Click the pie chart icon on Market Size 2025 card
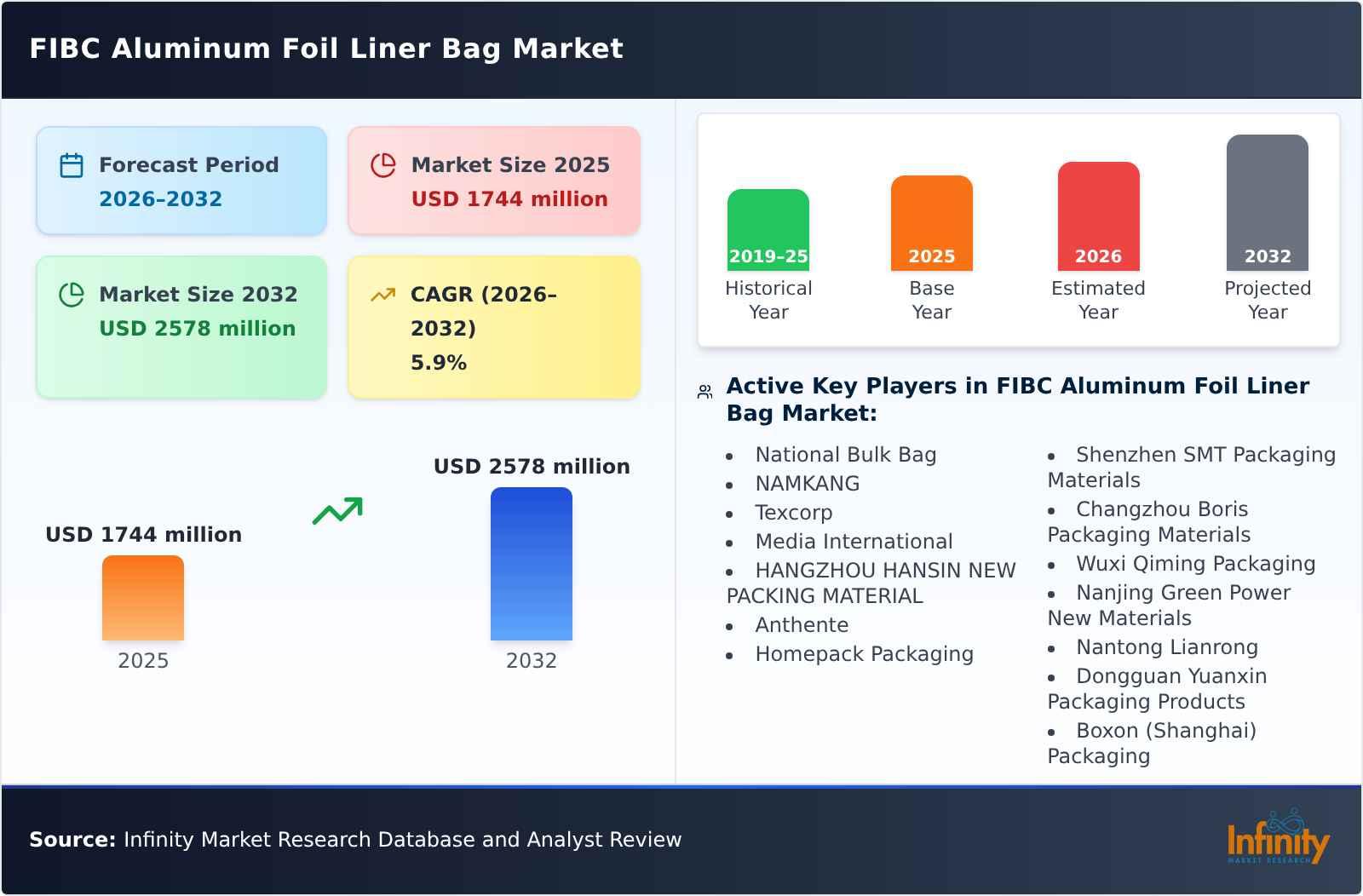Viewport: 1363px width, 896px height. click(x=384, y=164)
